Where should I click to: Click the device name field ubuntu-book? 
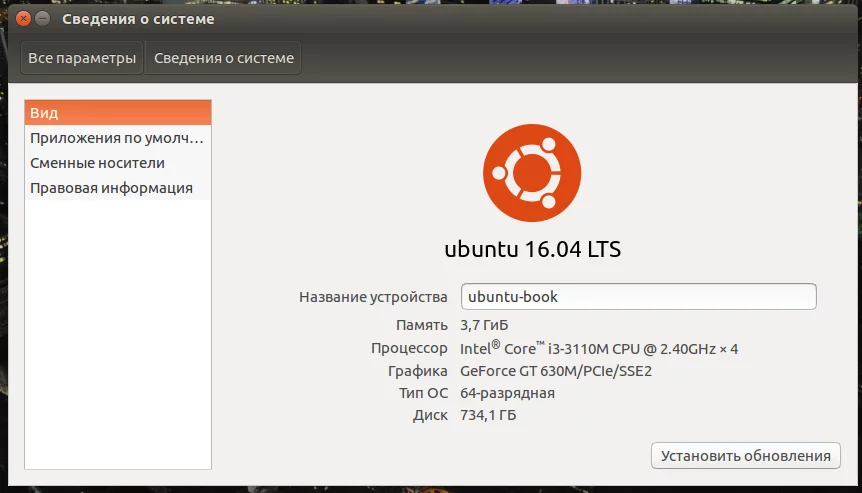click(x=638, y=297)
